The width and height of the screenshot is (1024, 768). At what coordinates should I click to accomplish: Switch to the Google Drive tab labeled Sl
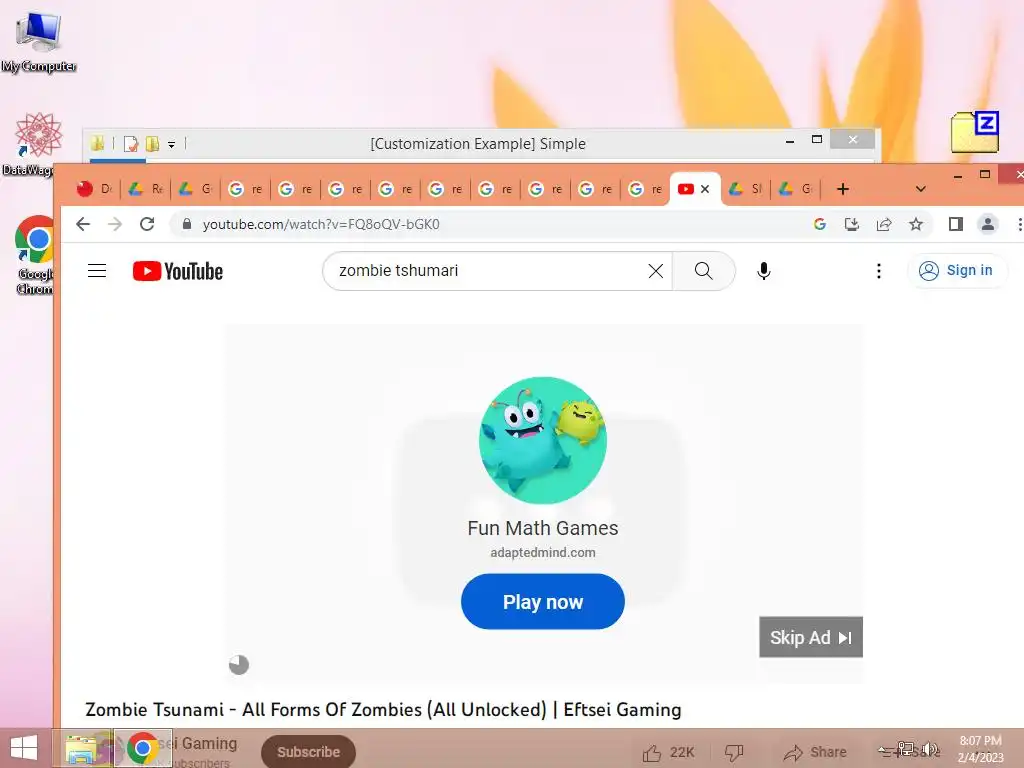point(745,189)
